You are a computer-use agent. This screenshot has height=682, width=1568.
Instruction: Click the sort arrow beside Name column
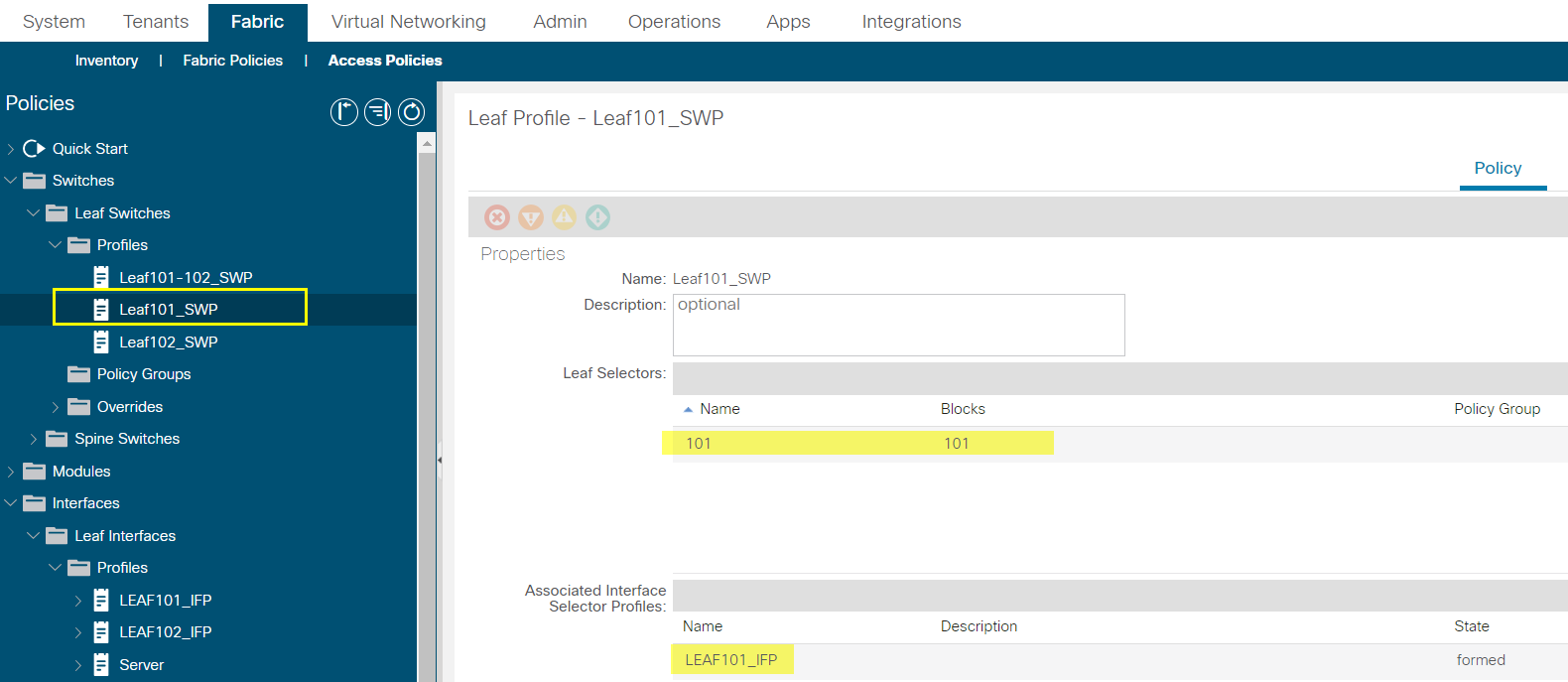(688, 409)
